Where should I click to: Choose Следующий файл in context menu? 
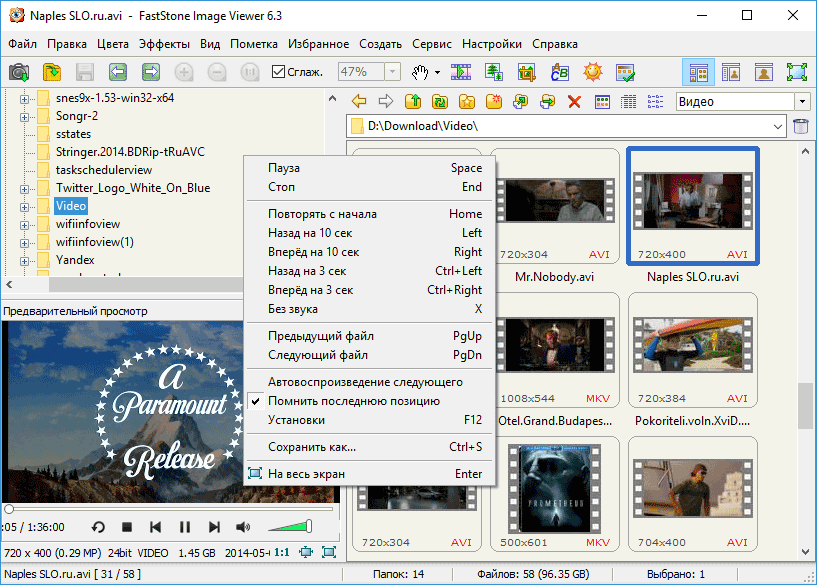[x=370, y=355]
